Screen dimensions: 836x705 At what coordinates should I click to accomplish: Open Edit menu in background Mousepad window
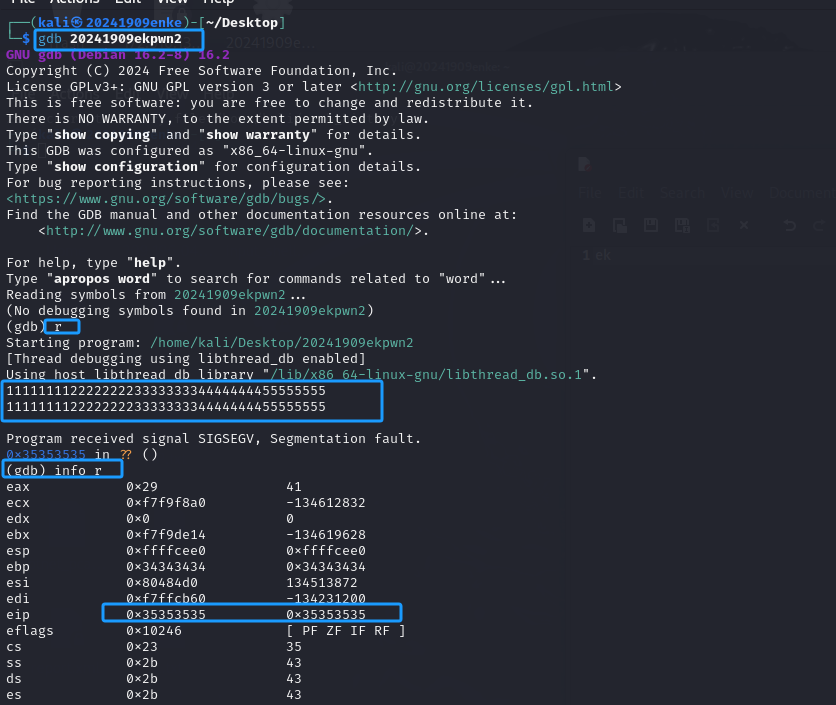pos(631,193)
